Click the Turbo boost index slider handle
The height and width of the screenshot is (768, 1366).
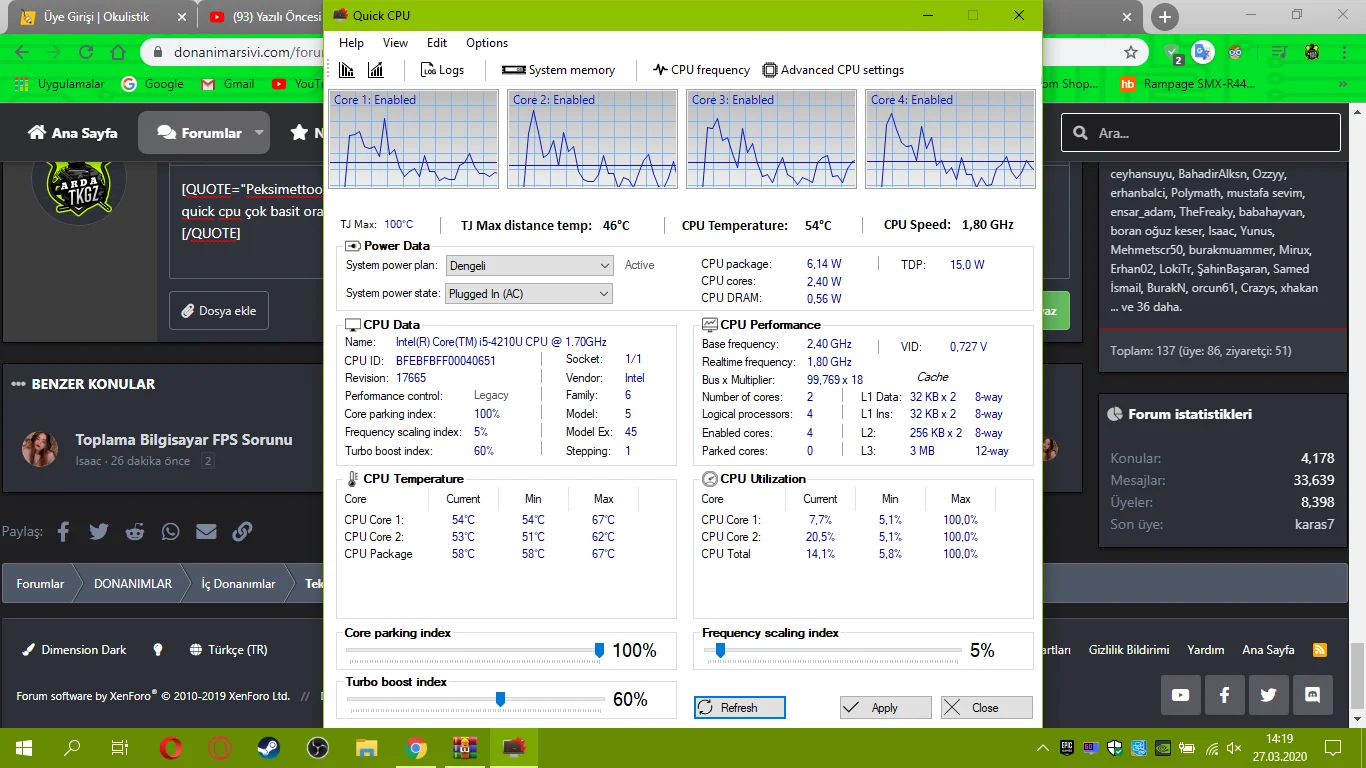[x=500, y=699]
